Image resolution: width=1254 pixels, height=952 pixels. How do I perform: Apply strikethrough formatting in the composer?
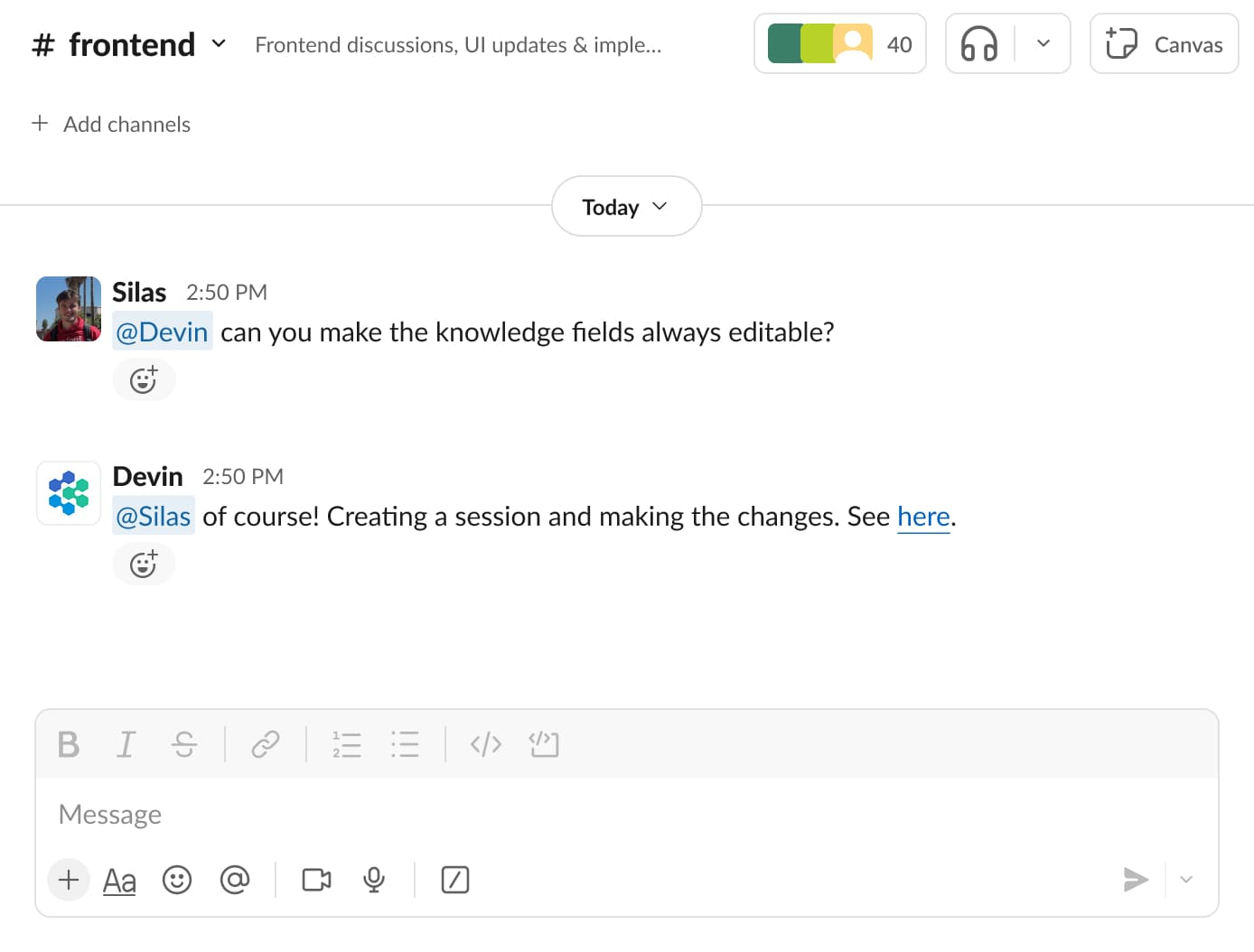coord(184,744)
